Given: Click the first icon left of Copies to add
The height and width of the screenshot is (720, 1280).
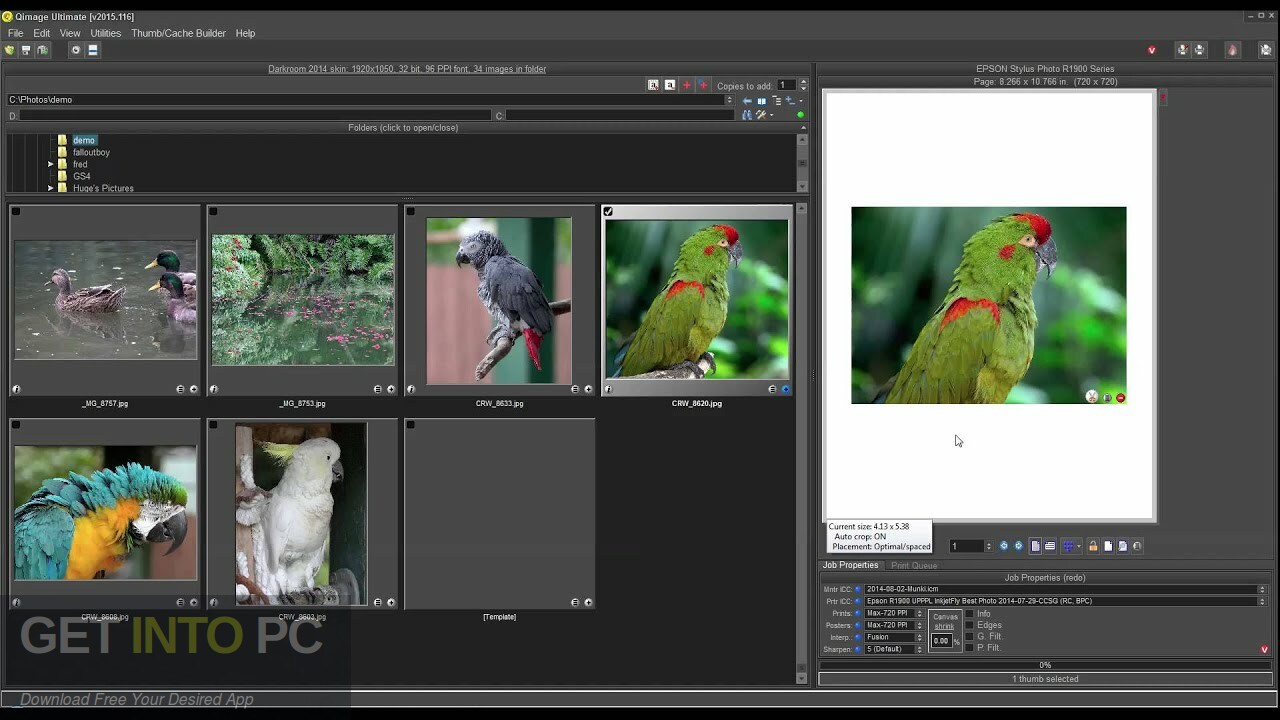Looking at the screenshot, I should [653, 85].
